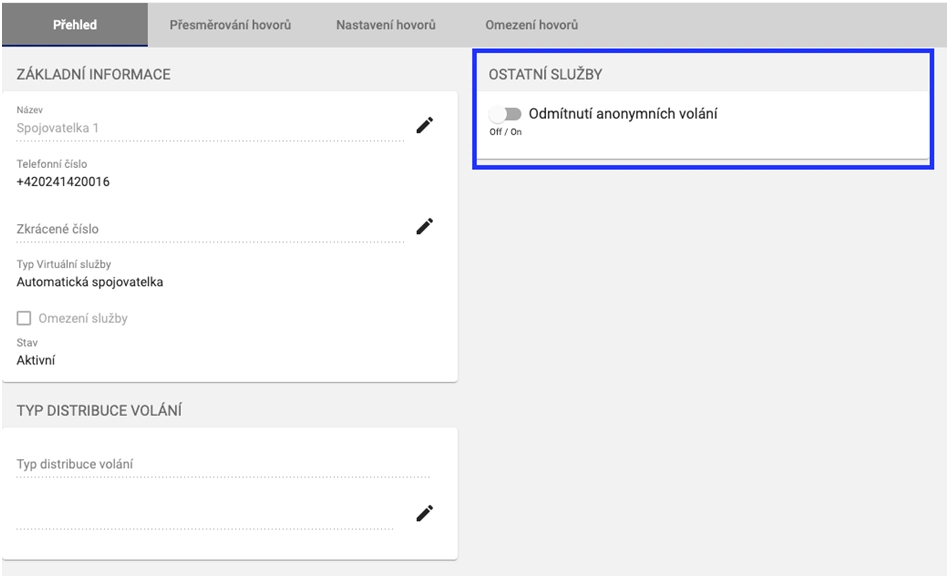Switch to the Přehled tab
Image resolution: width=949 pixels, height=578 pixels.
pyautogui.click(x=74, y=24)
